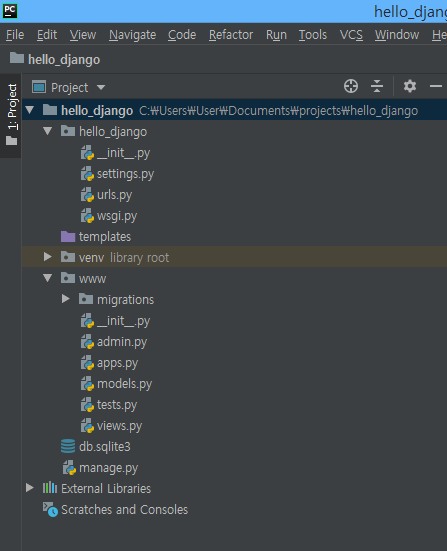Image resolution: width=447 pixels, height=551 pixels.
Task: Expand the venv library root folder
Action: pos(48,257)
